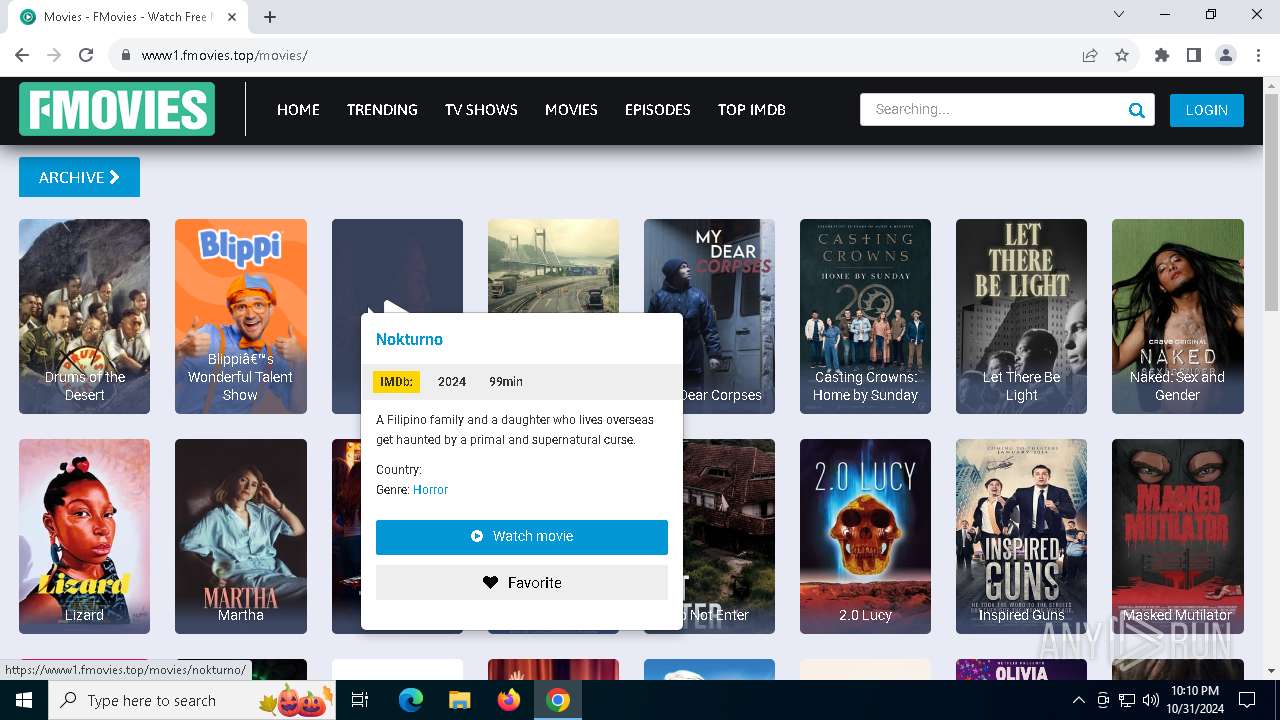Open the Chrome profile avatar
This screenshot has width=1280, height=720.
click(1226, 55)
